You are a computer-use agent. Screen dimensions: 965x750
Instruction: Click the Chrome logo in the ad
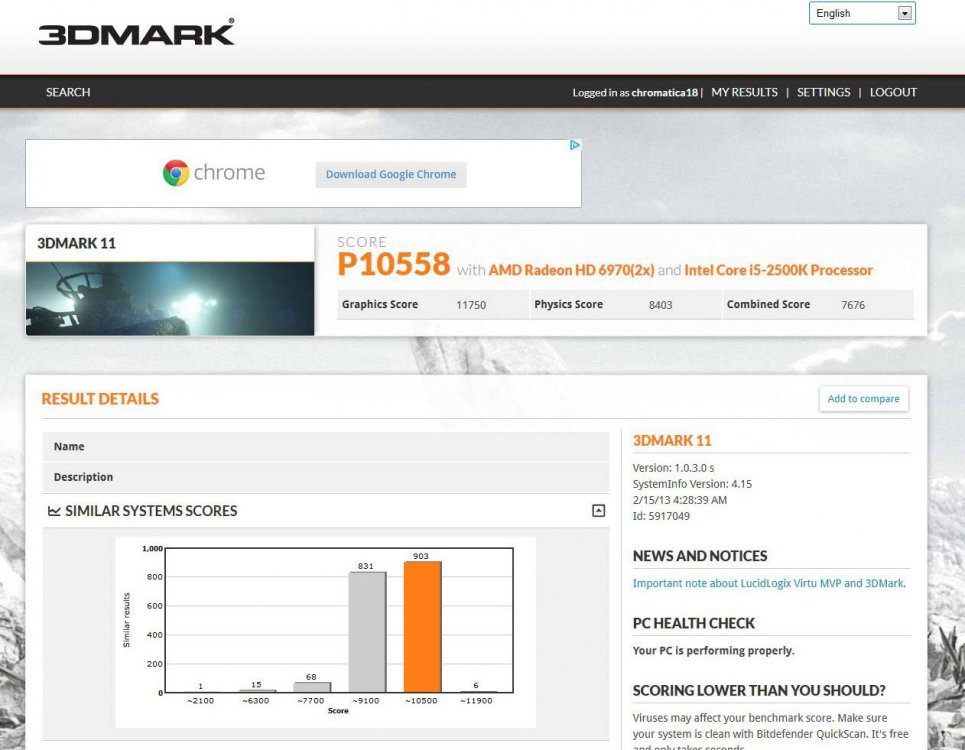176,173
